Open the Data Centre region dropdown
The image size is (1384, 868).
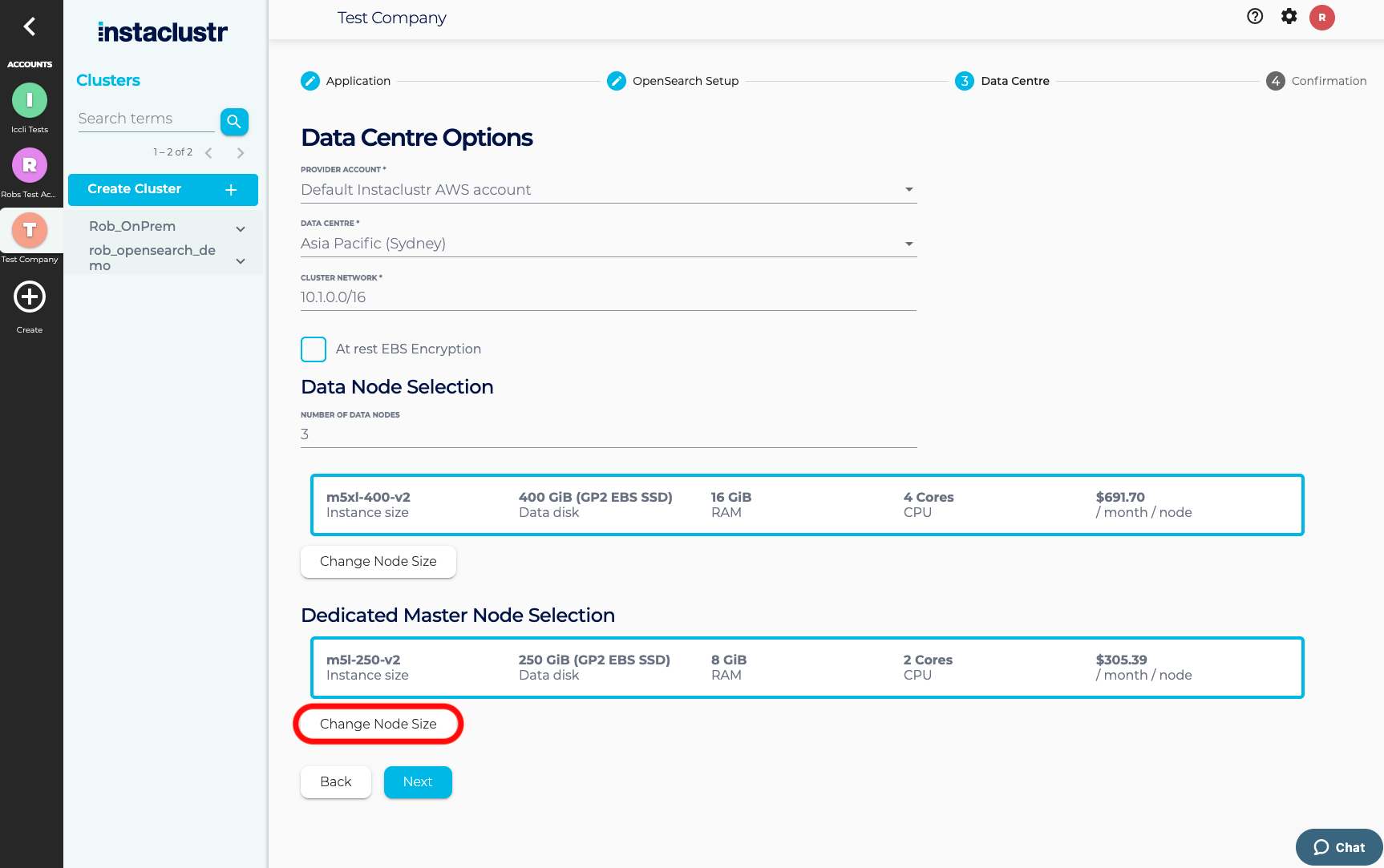[x=608, y=244]
